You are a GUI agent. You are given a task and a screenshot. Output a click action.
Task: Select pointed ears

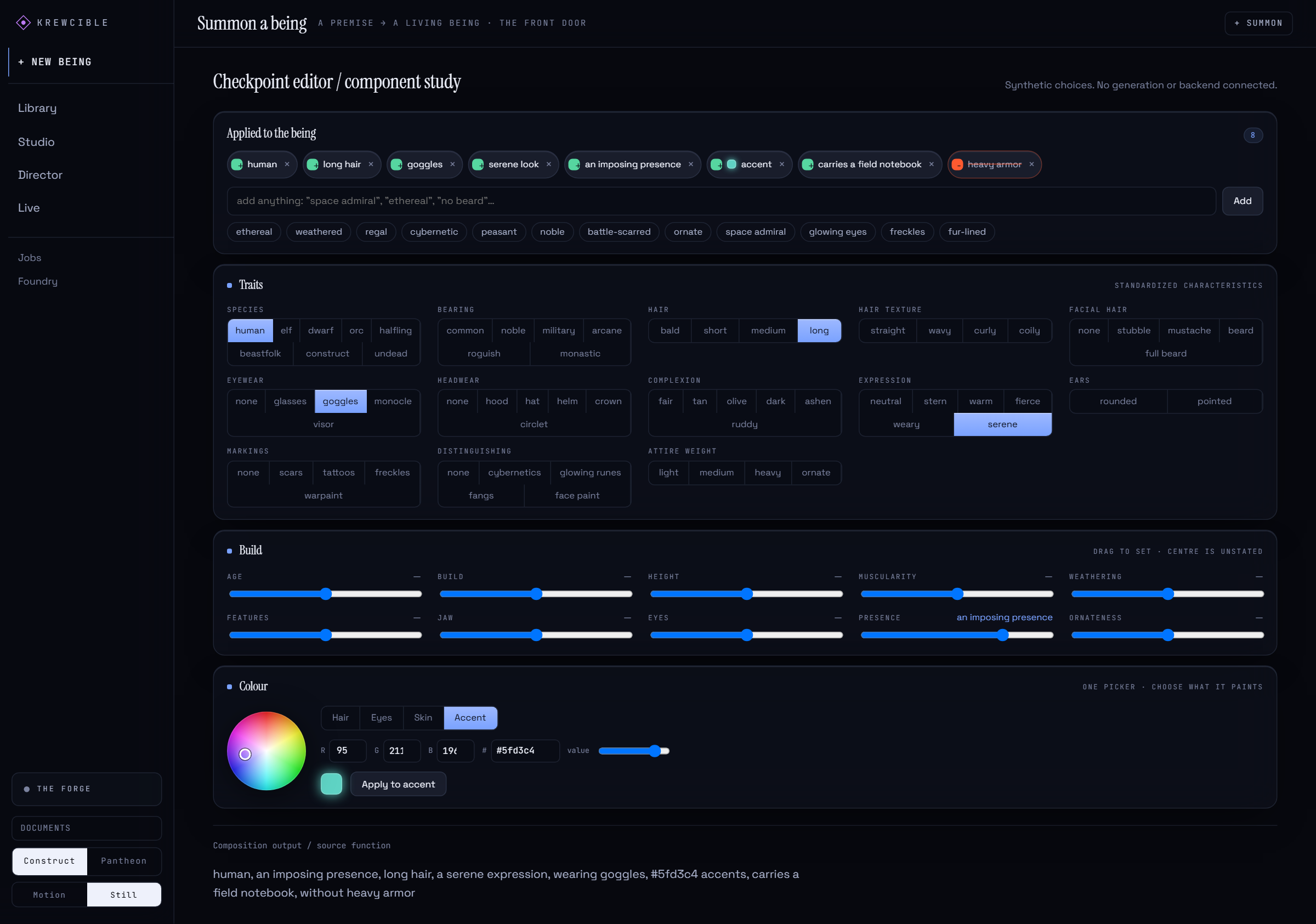tap(1214, 402)
